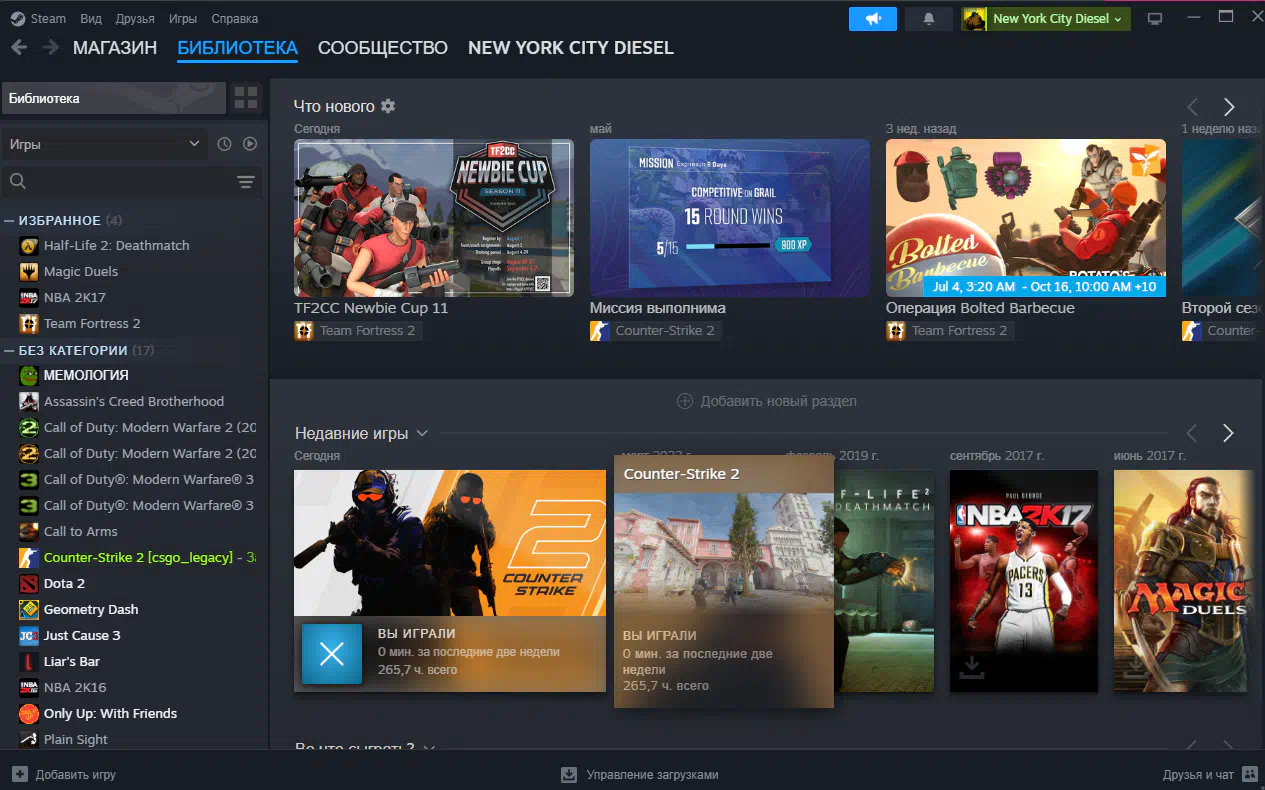Open the Справка menu
The width and height of the screenshot is (1265, 790).
click(x=235, y=18)
